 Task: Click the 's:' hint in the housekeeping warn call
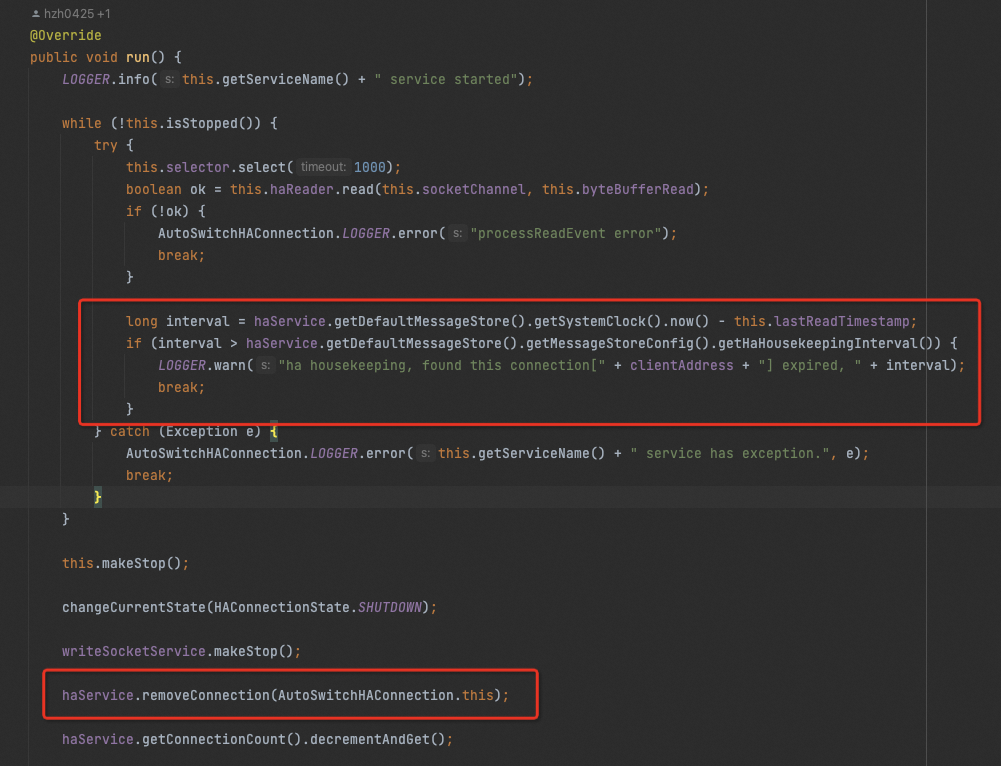click(x=265, y=365)
